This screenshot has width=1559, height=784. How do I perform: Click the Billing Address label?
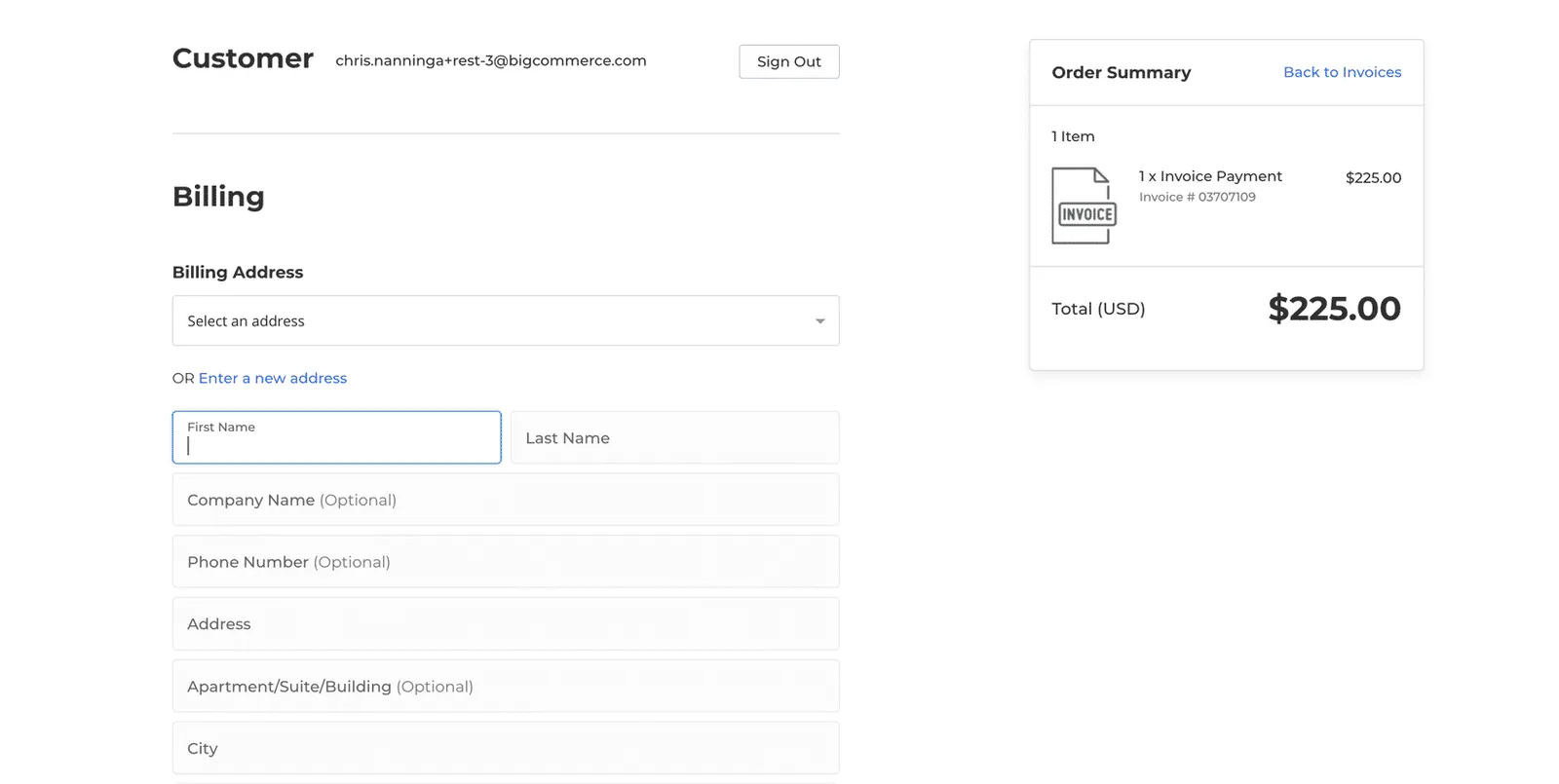click(x=238, y=272)
